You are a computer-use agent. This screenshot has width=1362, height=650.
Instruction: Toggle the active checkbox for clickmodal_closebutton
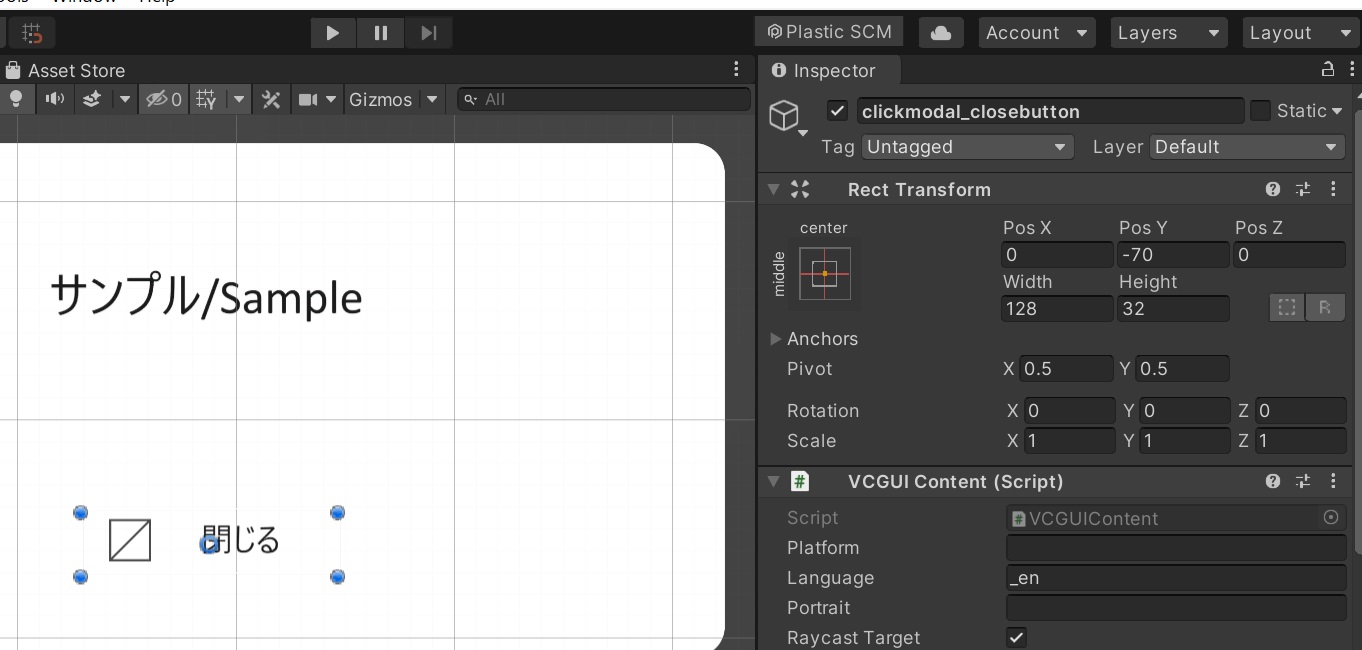[838, 111]
